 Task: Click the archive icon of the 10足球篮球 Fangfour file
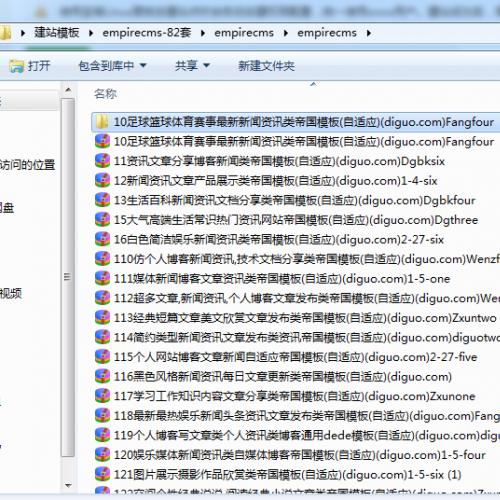102,141
